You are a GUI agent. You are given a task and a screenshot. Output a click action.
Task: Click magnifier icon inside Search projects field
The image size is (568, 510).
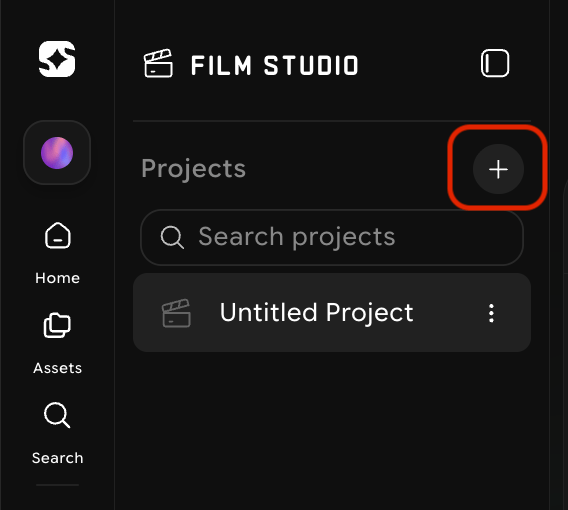(172, 237)
